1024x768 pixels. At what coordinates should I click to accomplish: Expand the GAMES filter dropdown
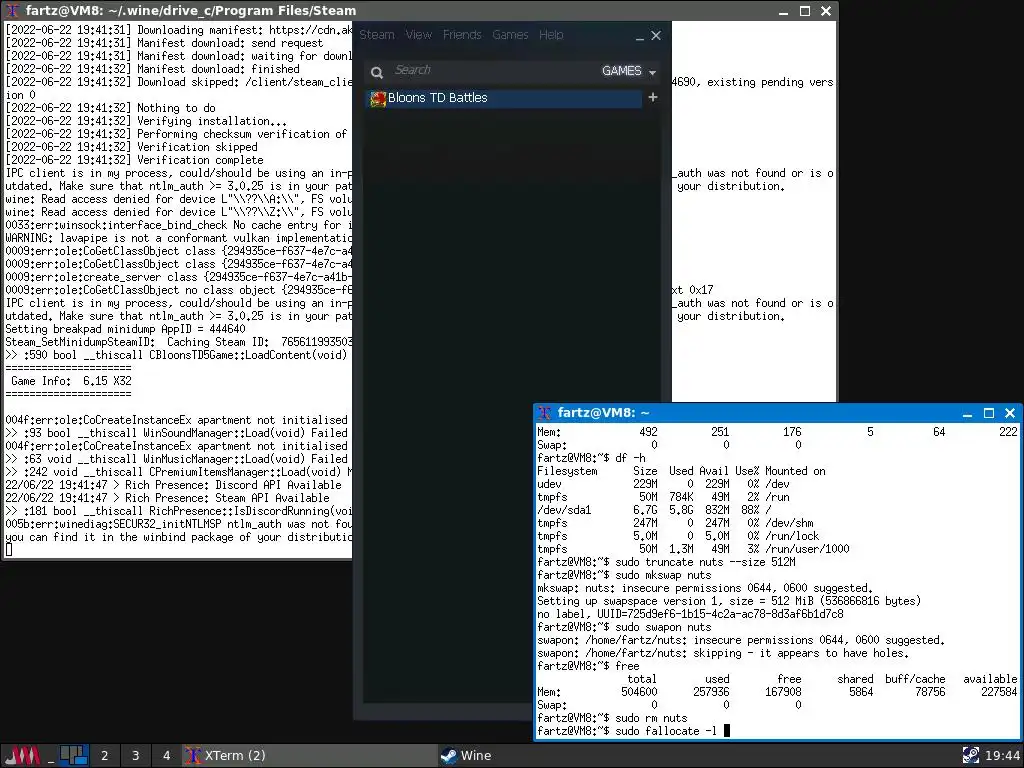pyautogui.click(x=628, y=71)
